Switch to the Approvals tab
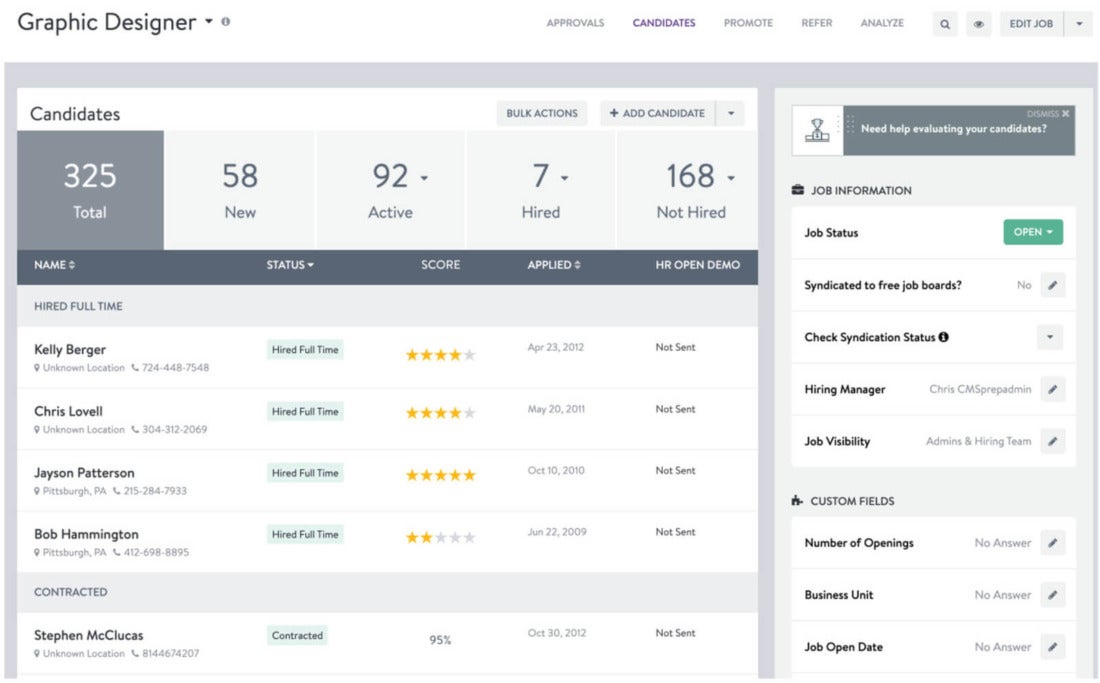The width and height of the screenshot is (1100, 683). coord(575,22)
